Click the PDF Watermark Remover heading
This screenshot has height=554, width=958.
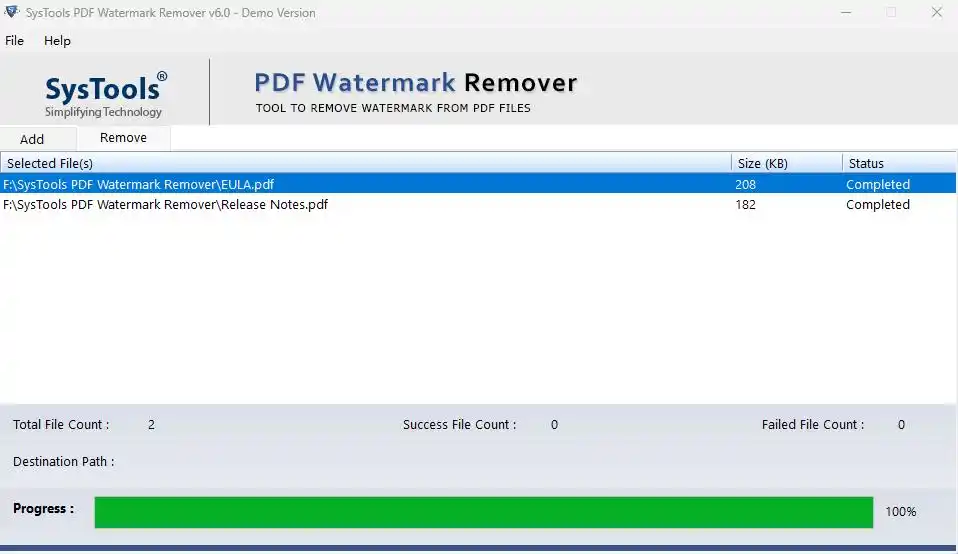[415, 83]
